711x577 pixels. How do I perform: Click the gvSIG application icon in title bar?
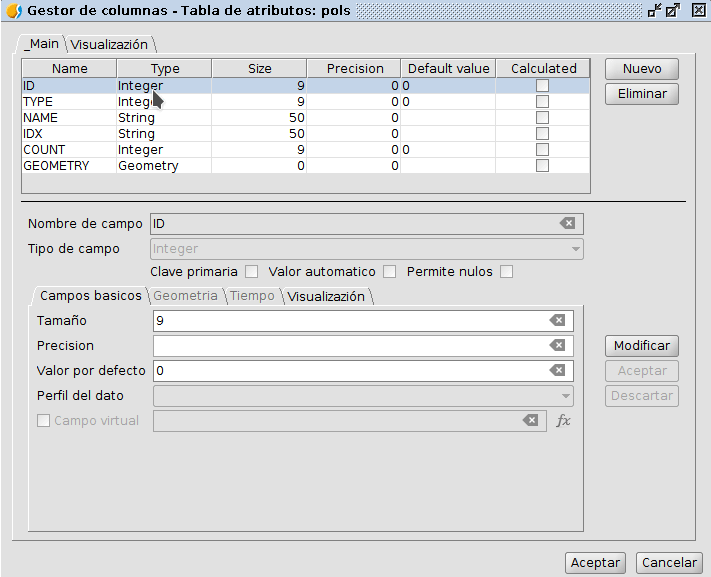[x=13, y=11]
